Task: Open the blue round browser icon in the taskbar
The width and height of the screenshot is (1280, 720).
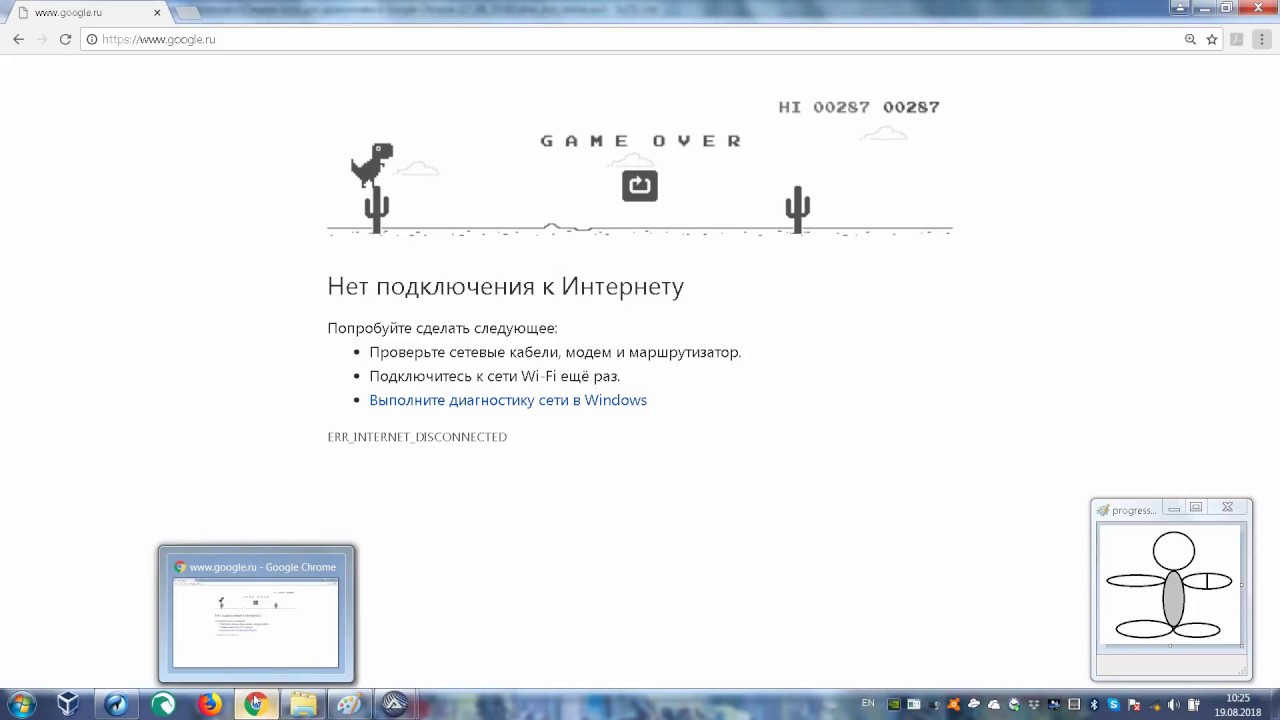Action: pos(116,704)
